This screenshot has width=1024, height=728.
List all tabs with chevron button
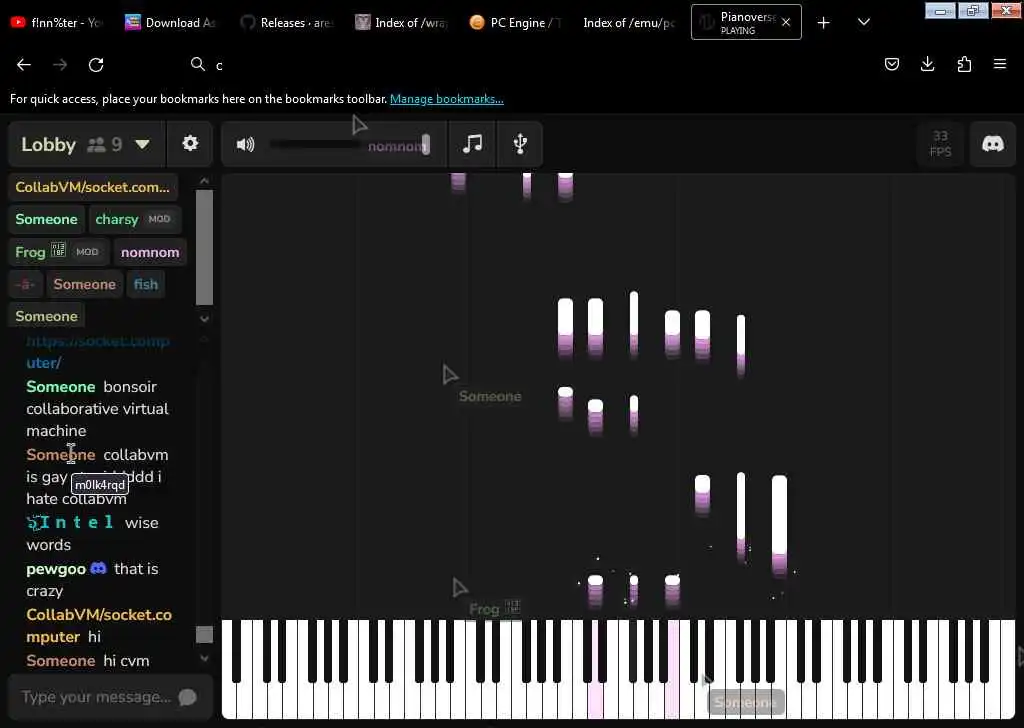[863, 23]
